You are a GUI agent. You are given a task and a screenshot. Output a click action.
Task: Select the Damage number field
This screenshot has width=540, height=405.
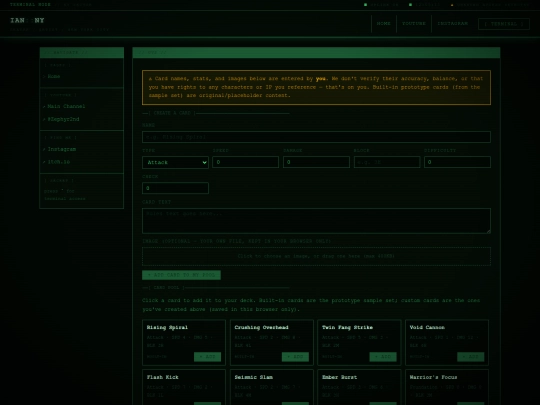click(x=316, y=162)
